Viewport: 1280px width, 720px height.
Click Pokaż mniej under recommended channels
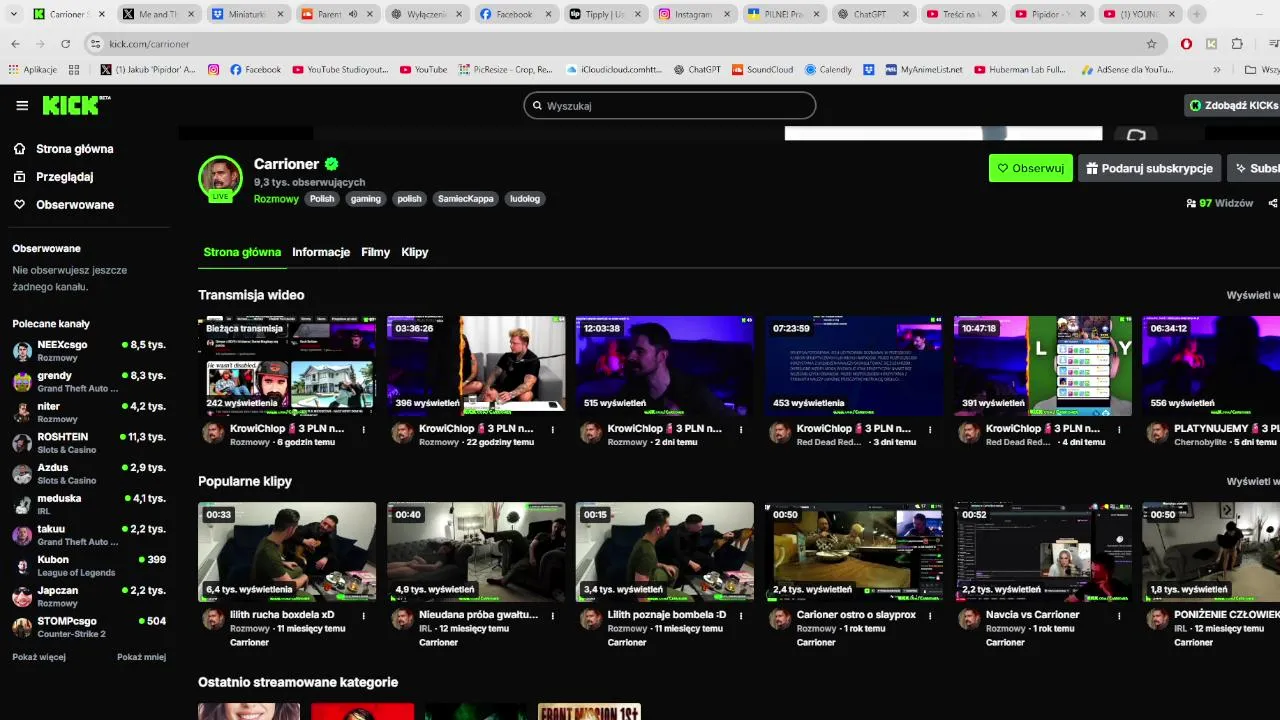(x=141, y=657)
